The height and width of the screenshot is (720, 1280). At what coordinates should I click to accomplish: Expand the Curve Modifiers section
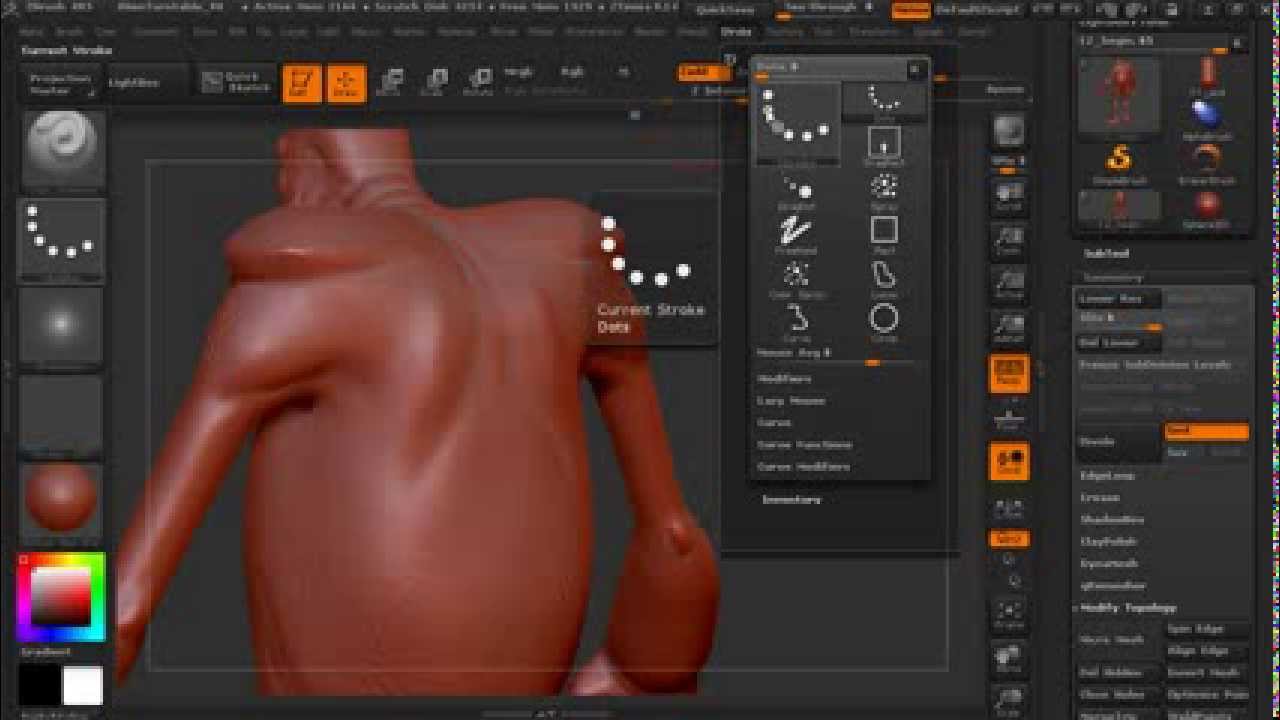[803, 467]
